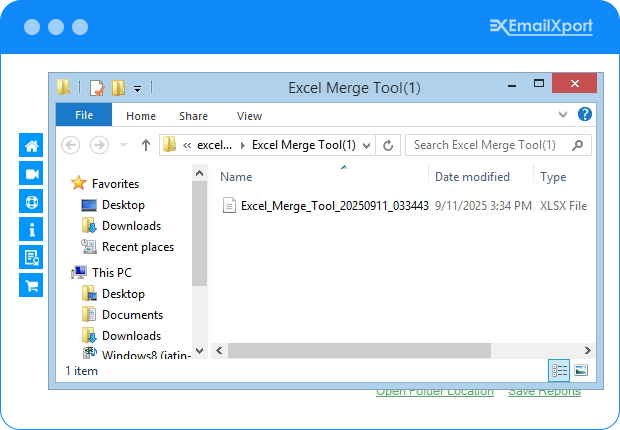This screenshot has height=430, width=620.
Task: Switch to Details view icon
Action: (559, 370)
